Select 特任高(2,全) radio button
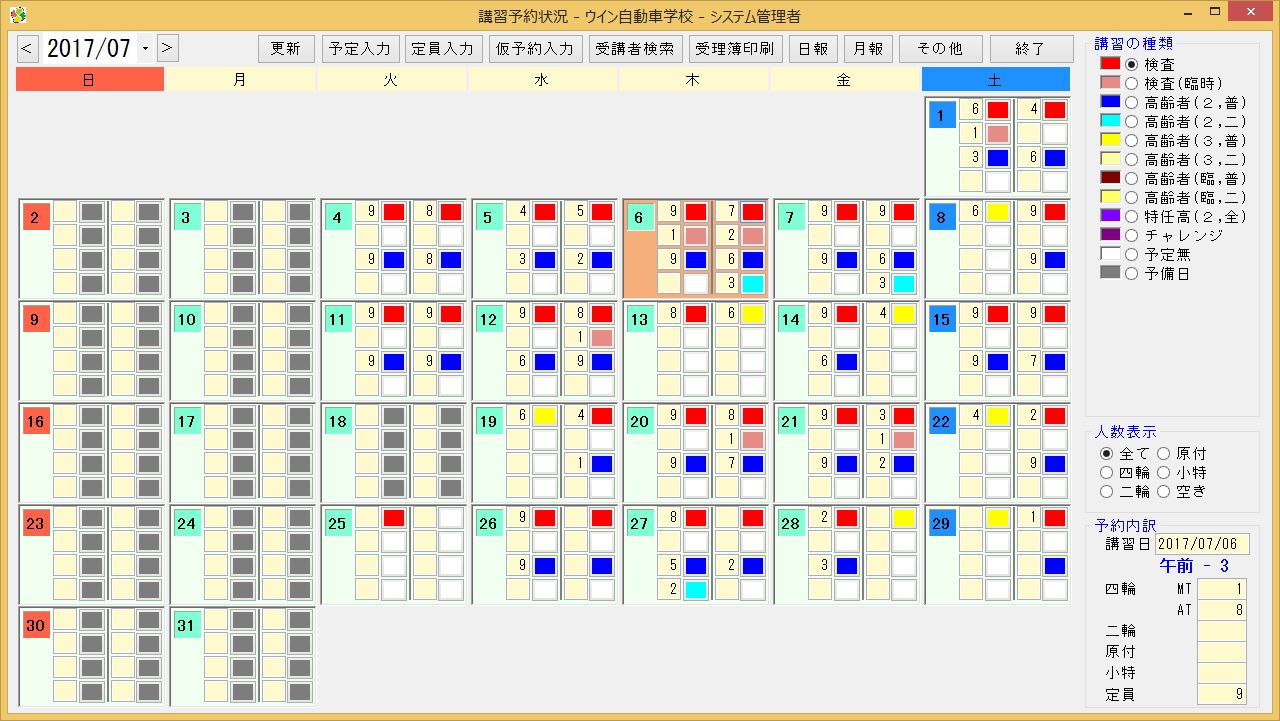The height and width of the screenshot is (721, 1280). (1132, 216)
